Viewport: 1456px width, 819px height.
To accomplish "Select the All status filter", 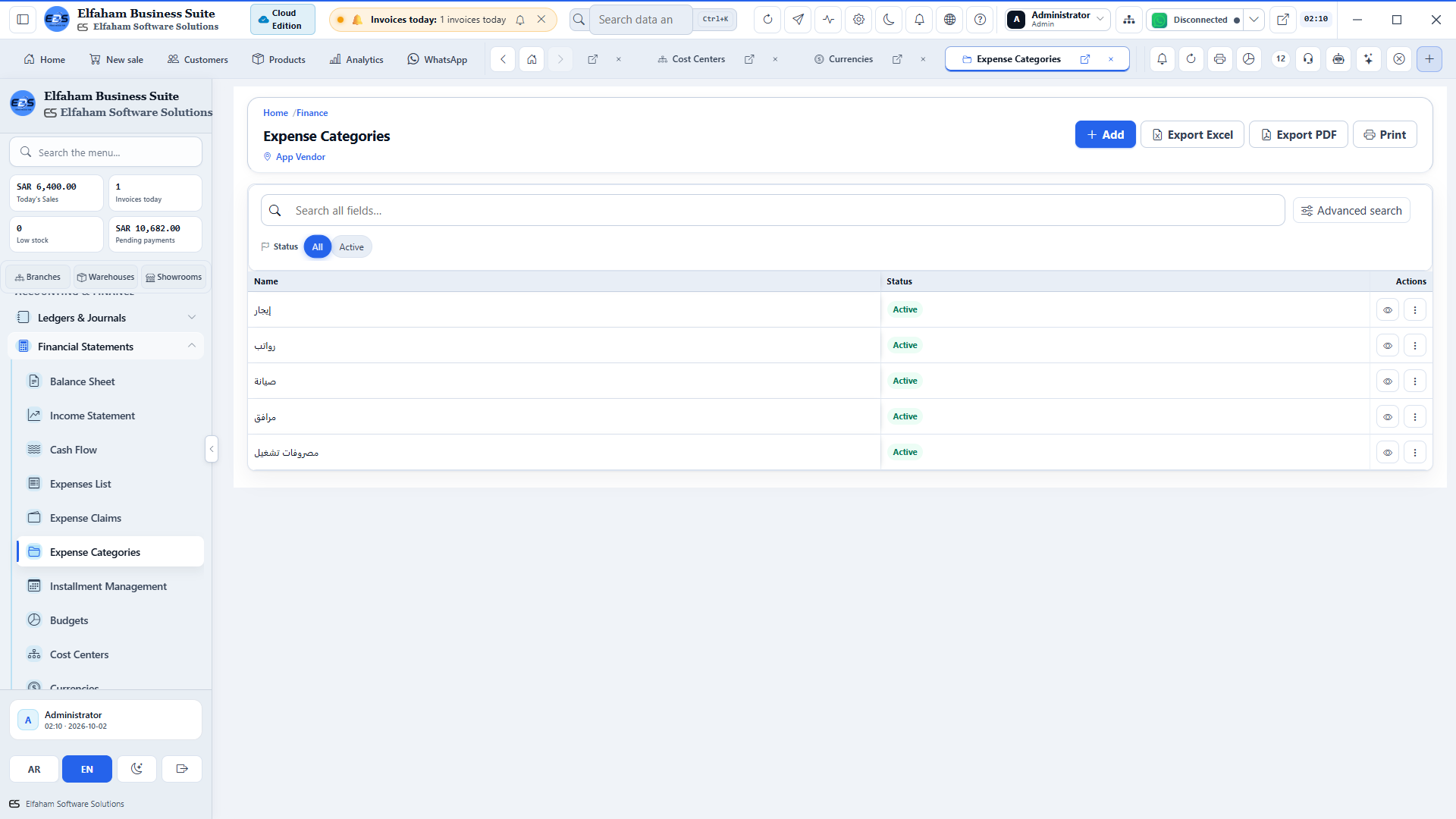I will click(318, 247).
